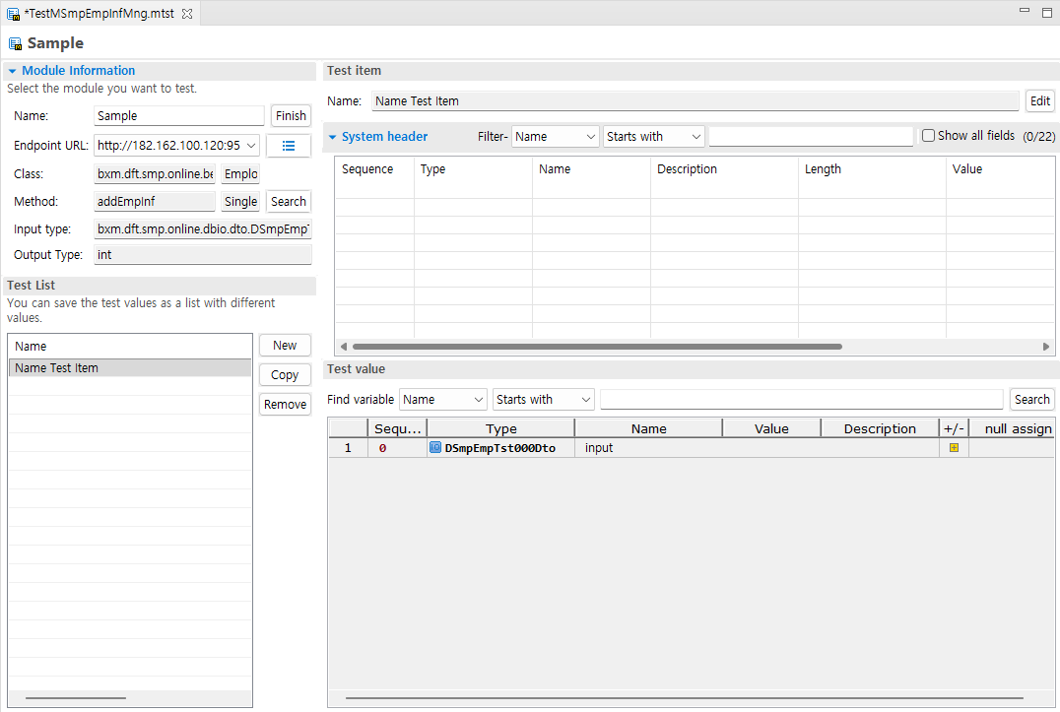Collapse the Module Information section

pos(10,70)
